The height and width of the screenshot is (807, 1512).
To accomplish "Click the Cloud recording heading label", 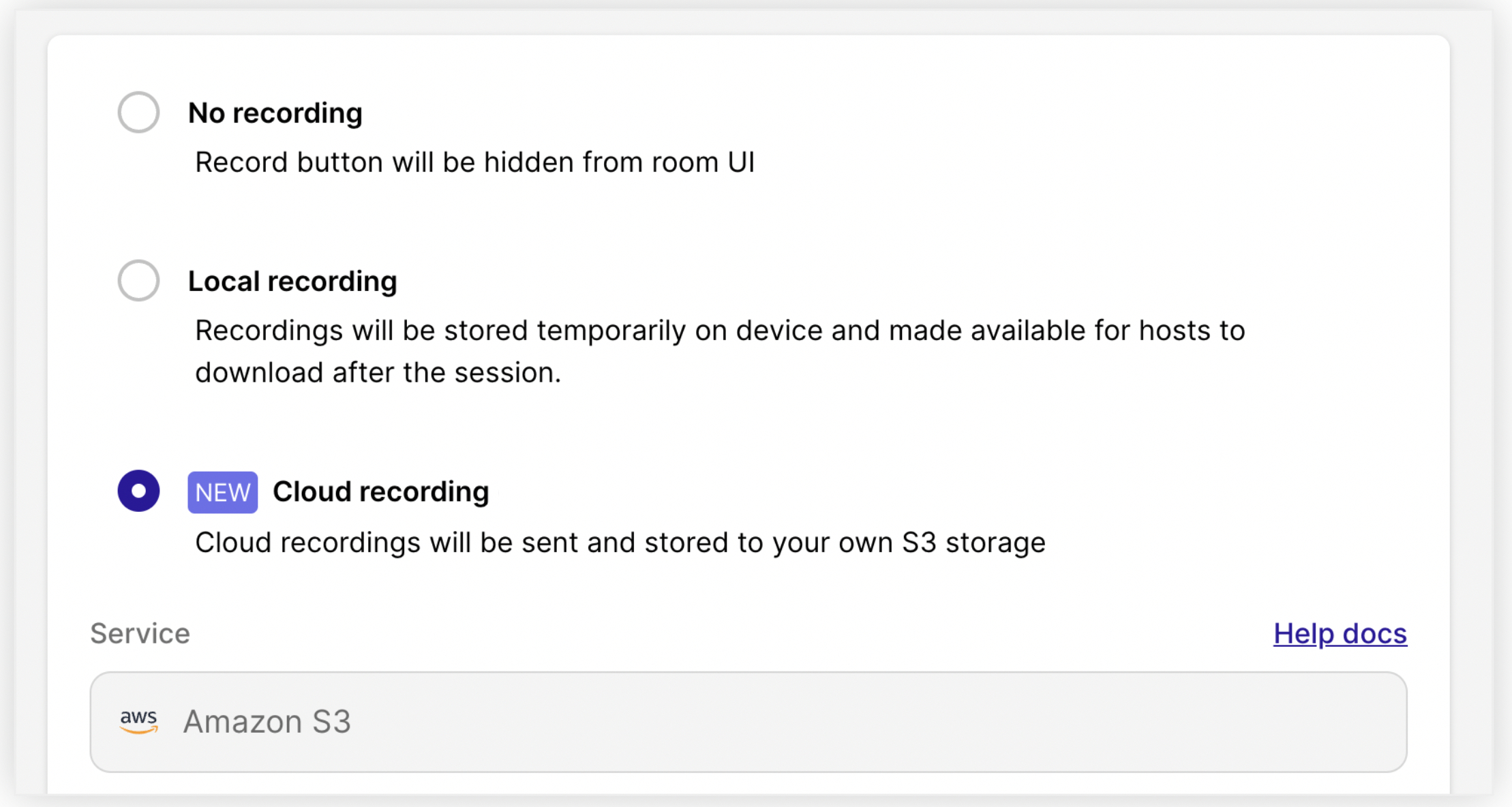I will [x=381, y=491].
